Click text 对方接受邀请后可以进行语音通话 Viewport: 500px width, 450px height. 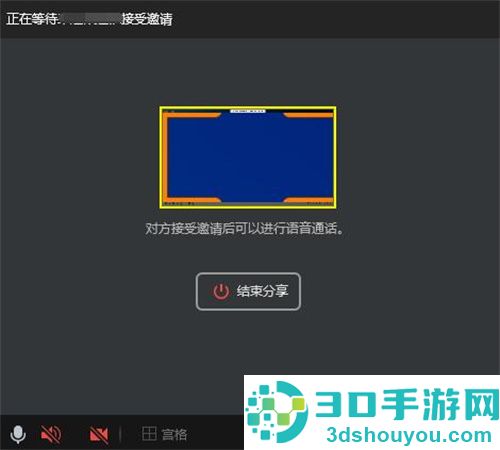click(244, 229)
